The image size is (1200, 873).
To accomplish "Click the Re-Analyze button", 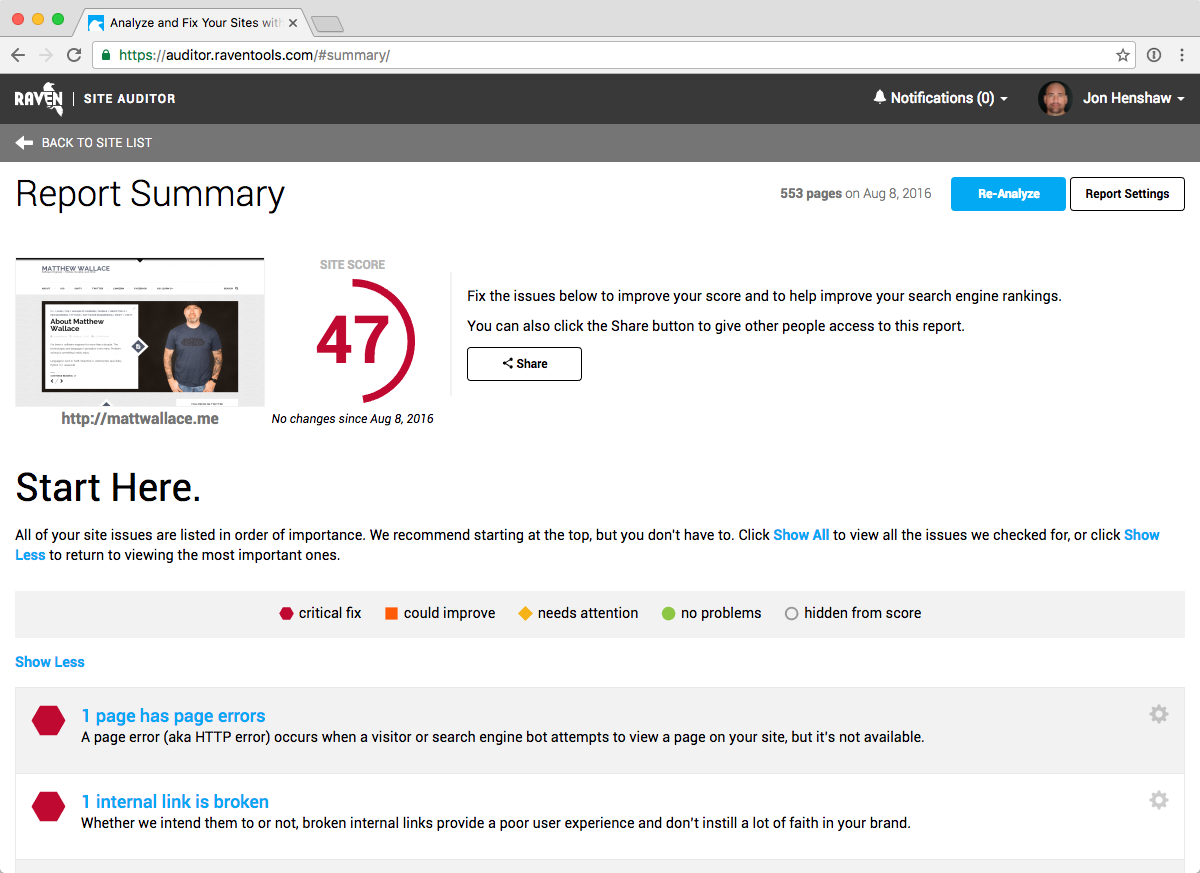I will pos(1008,194).
